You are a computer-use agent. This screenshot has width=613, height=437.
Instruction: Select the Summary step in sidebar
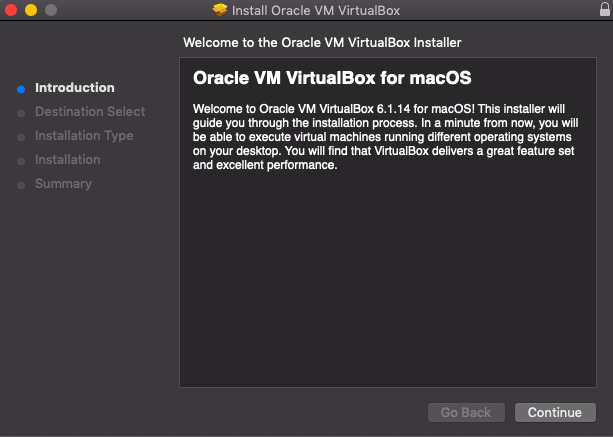[x=63, y=184]
